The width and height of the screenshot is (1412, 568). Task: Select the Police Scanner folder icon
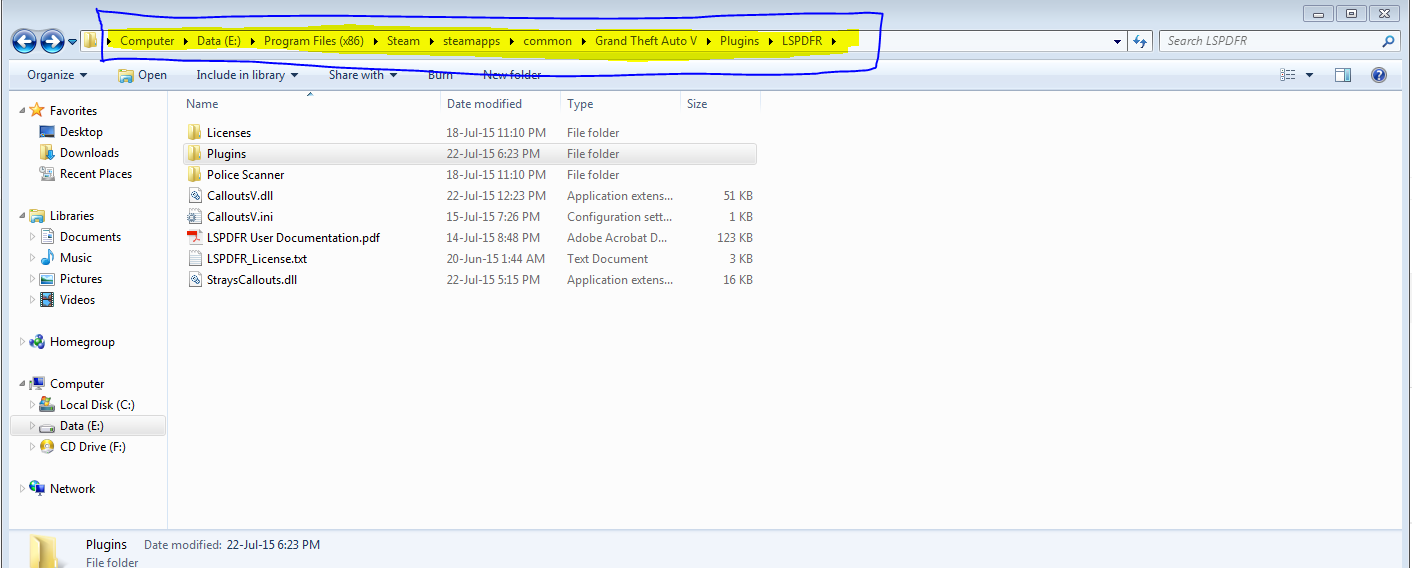(195, 175)
